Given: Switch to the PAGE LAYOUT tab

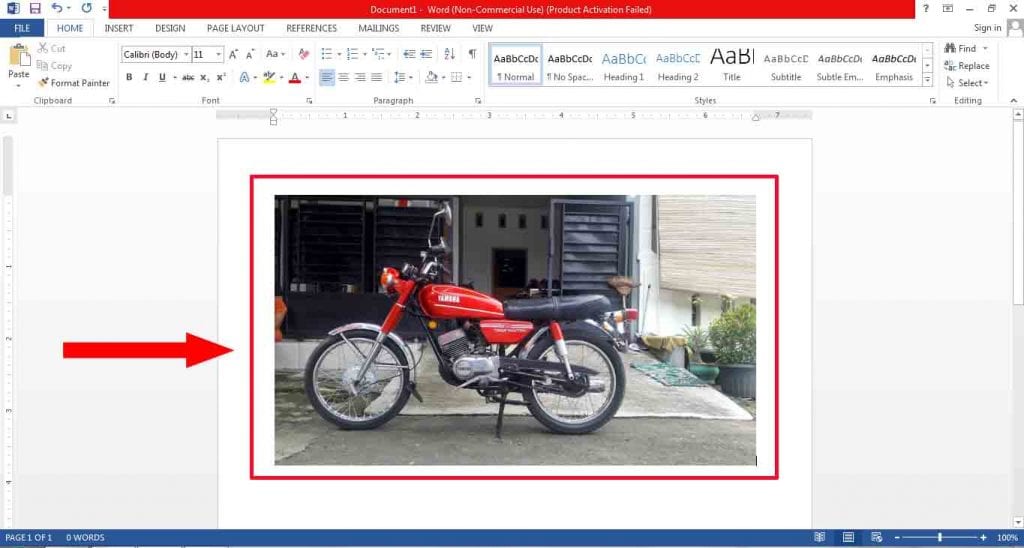Looking at the screenshot, I should pos(235,28).
